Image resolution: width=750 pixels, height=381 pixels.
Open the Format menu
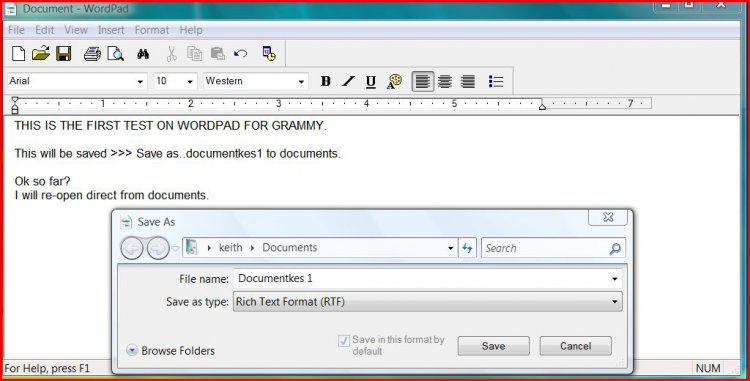coord(152,30)
